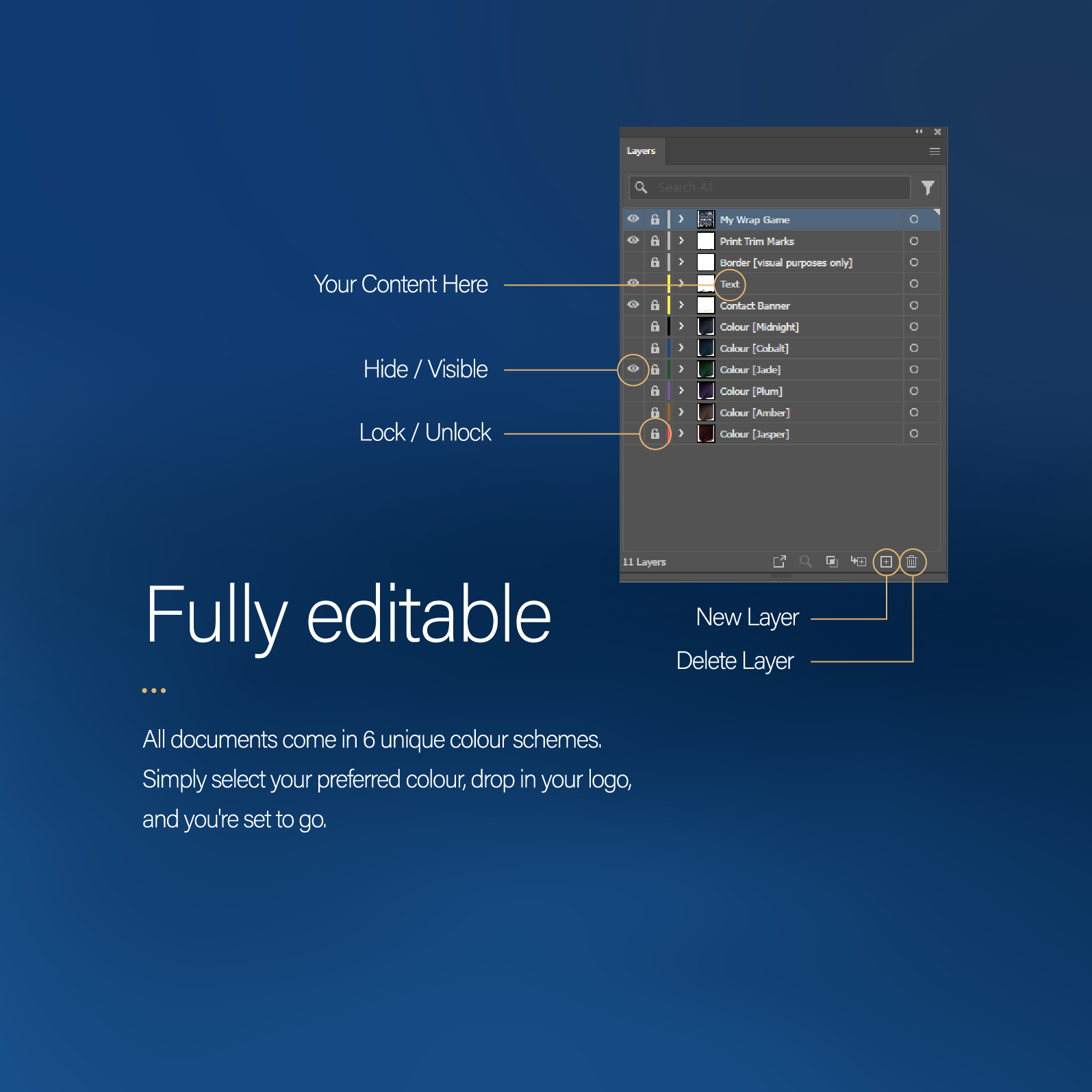Expand the Colour [Cobalt] layer contents
1092x1092 pixels.
click(x=681, y=348)
